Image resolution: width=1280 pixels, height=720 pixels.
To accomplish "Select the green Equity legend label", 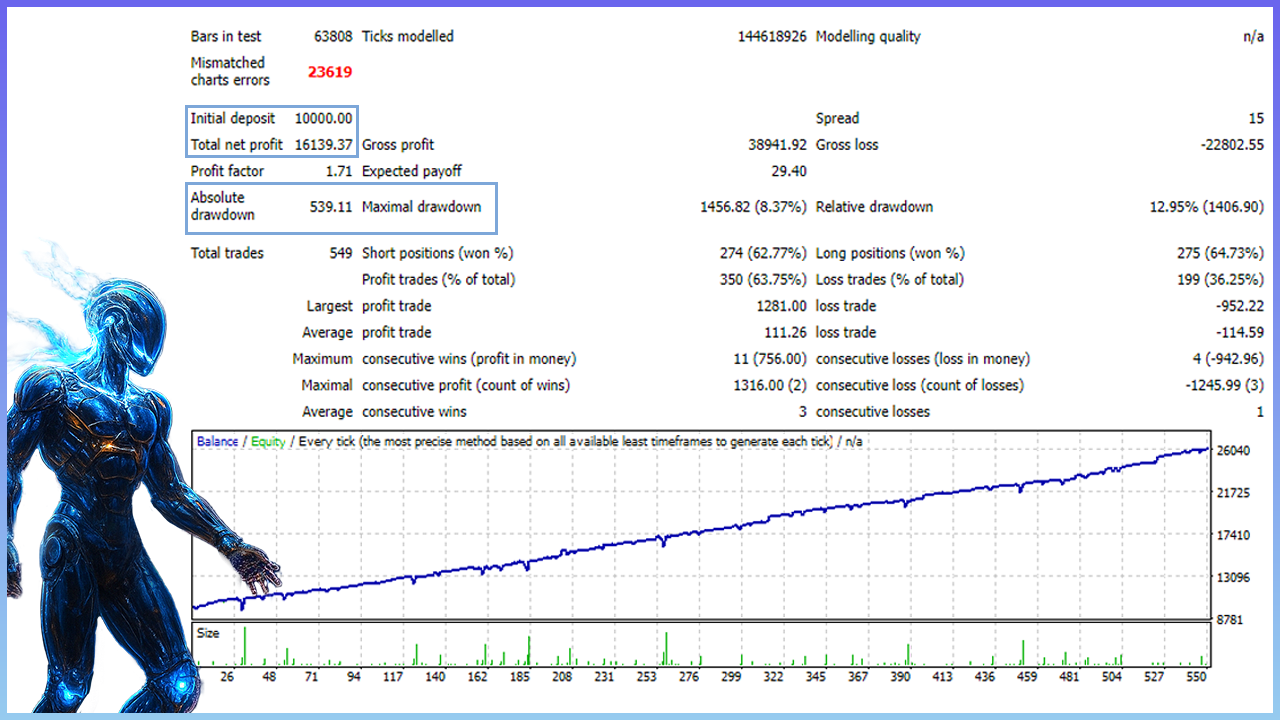I will pyautogui.click(x=267, y=441).
